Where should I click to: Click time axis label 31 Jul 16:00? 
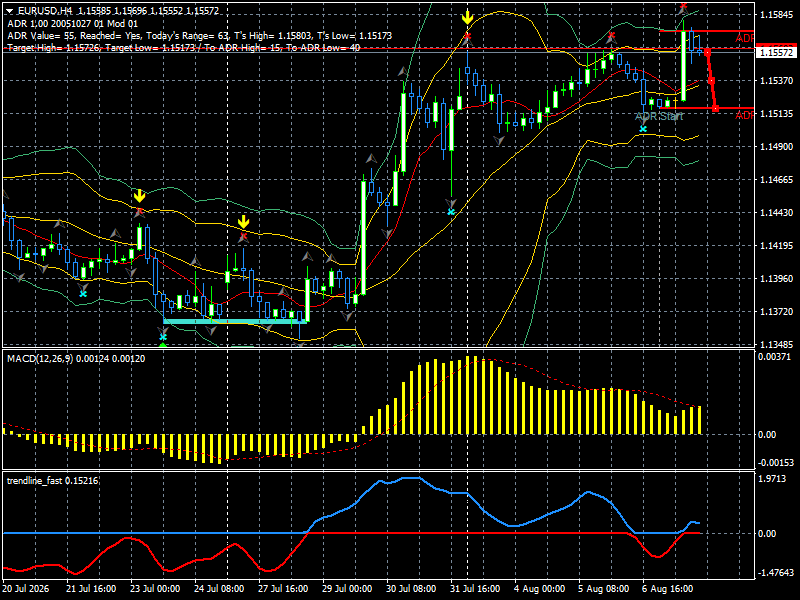475,589
